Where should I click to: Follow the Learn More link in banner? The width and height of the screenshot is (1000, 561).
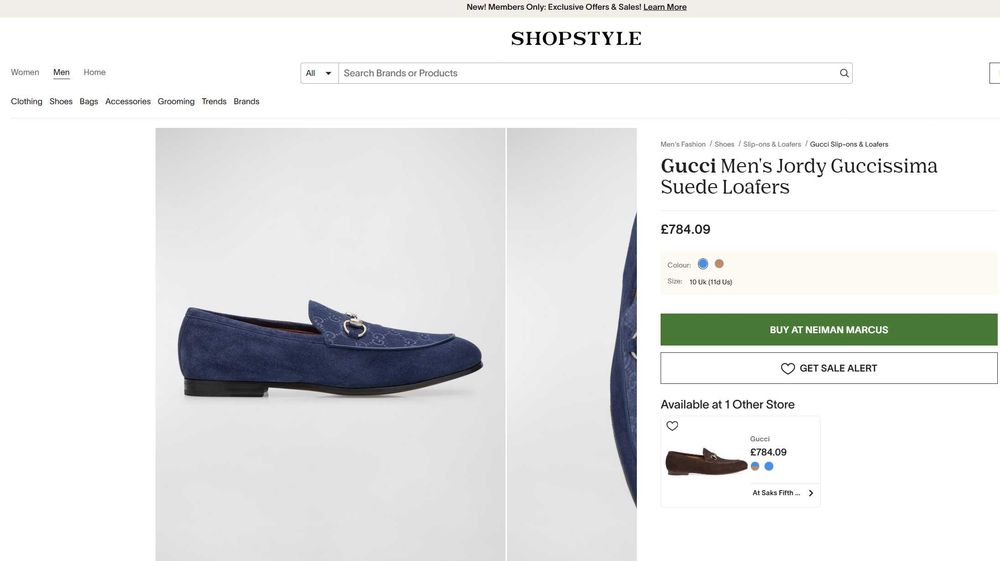click(x=665, y=7)
